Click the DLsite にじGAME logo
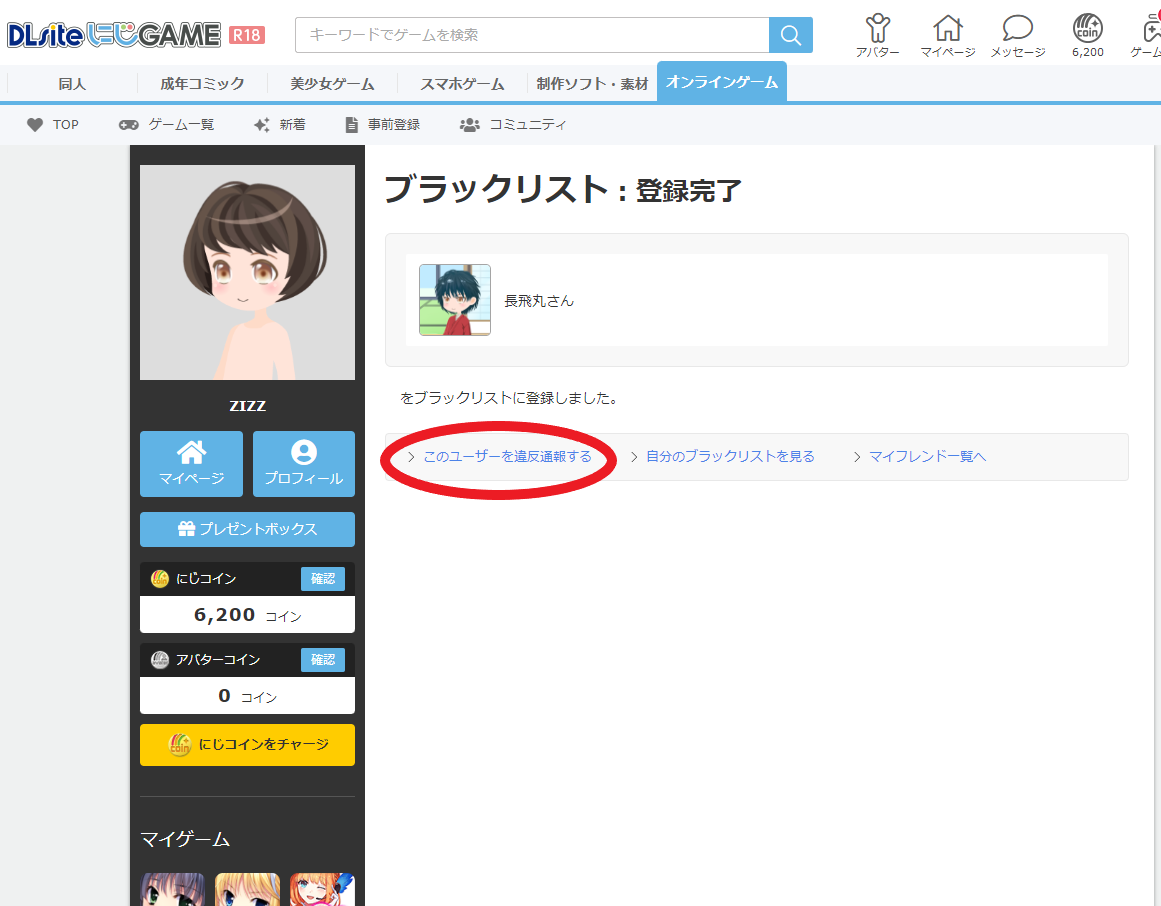This screenshot has height=906, width=1161. point(112,35)
